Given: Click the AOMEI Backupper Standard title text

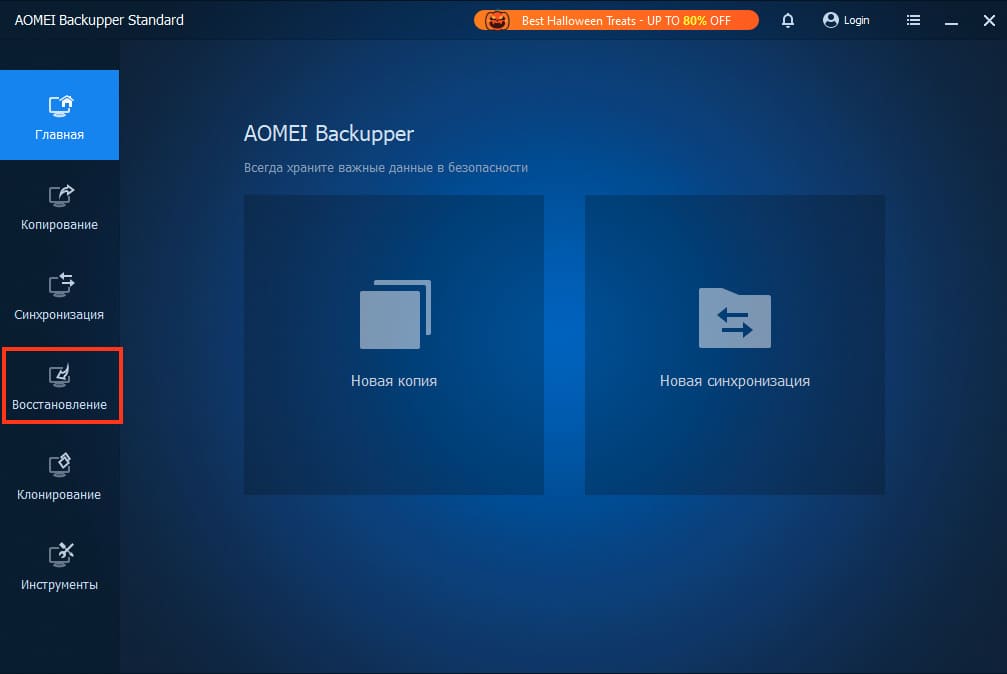Looking at the screenshot, I should click(99, 21).
